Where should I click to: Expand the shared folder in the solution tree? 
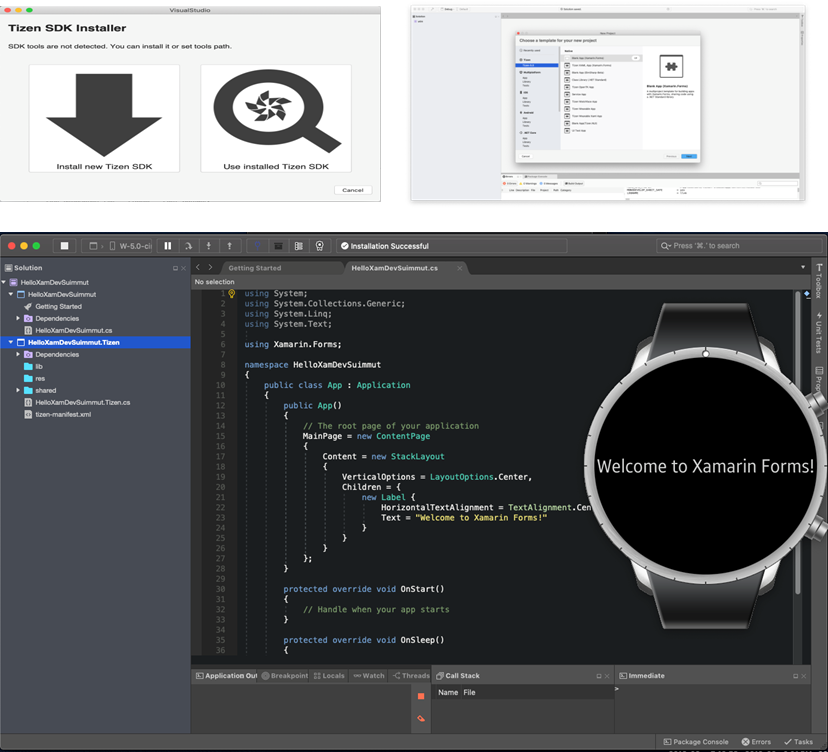pyautogui.click(x=18, y=390)
